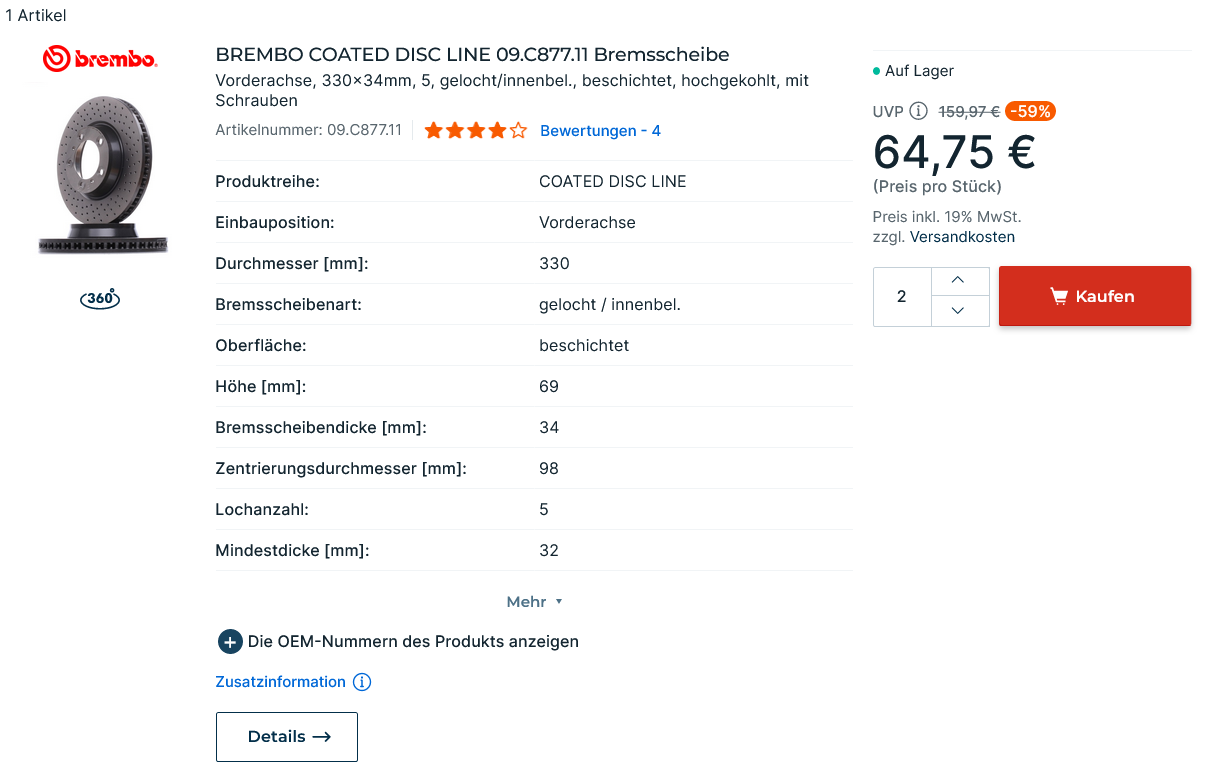The height and width of the screenshot is (778, 1218).
Task: Decrease quantity with the down arrow
Action: click(958, 311)
